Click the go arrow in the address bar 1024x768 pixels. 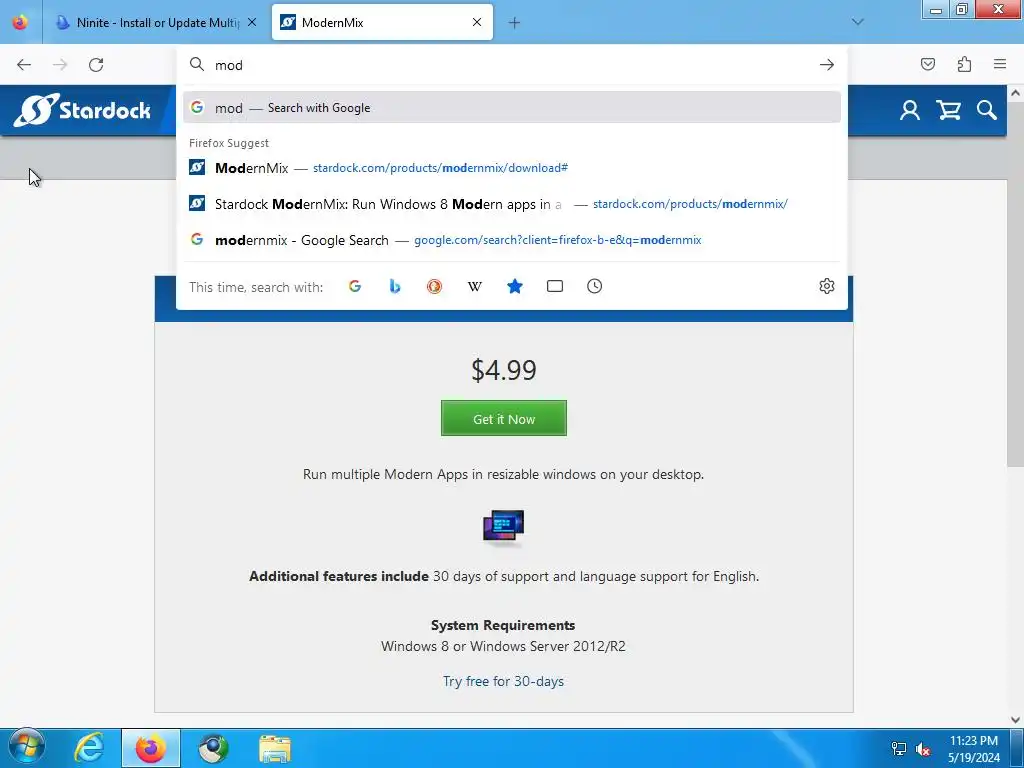[827, 65]
